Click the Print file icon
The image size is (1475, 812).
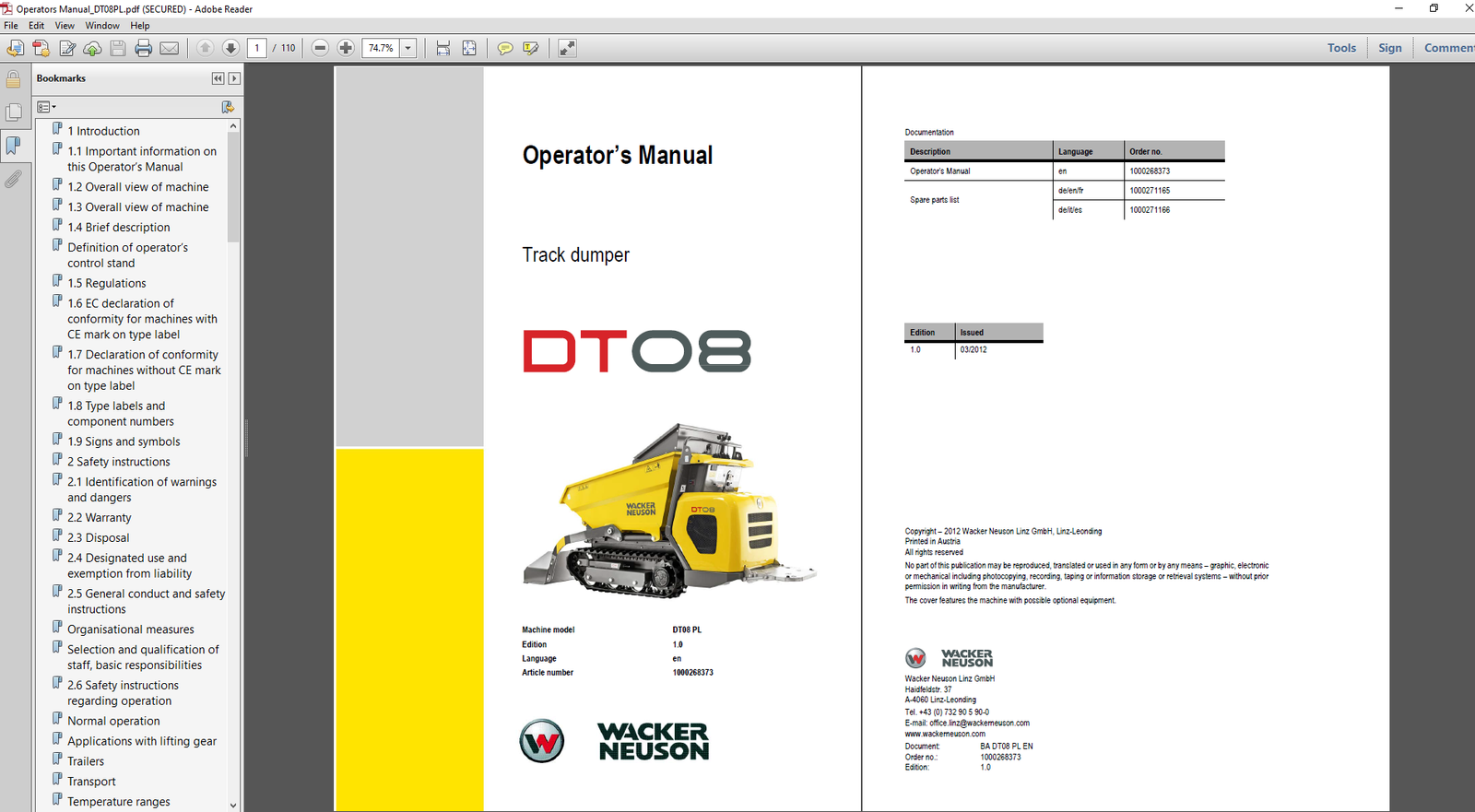coord(143,48)
